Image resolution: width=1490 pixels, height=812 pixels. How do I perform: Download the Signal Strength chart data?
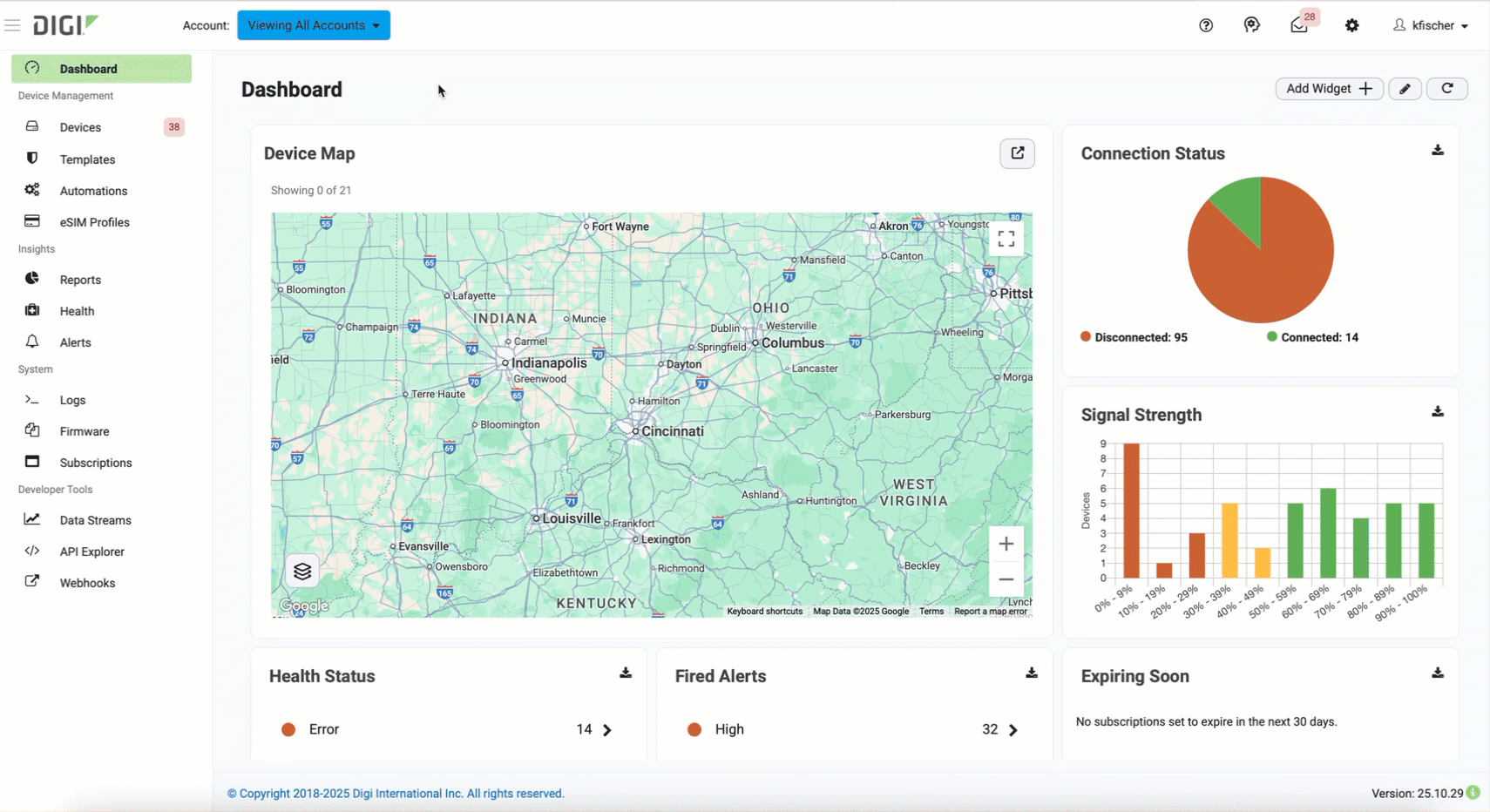(1438, 412)
